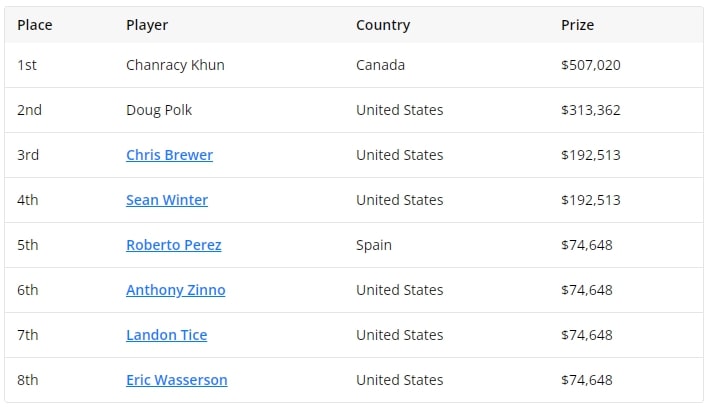Click the Spain country cell

click(x=374, y=245)
